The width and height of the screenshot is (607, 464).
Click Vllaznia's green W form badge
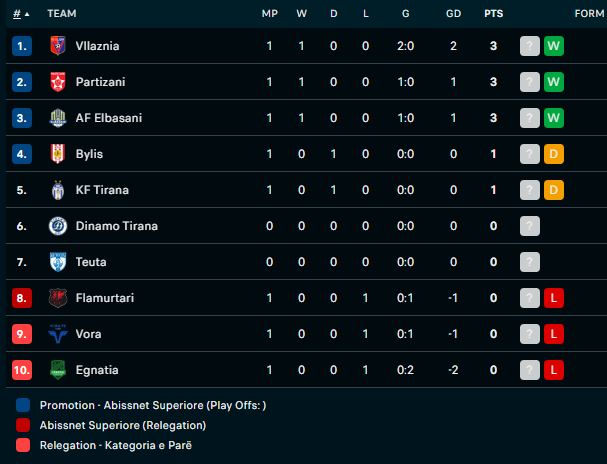(554, 46)
